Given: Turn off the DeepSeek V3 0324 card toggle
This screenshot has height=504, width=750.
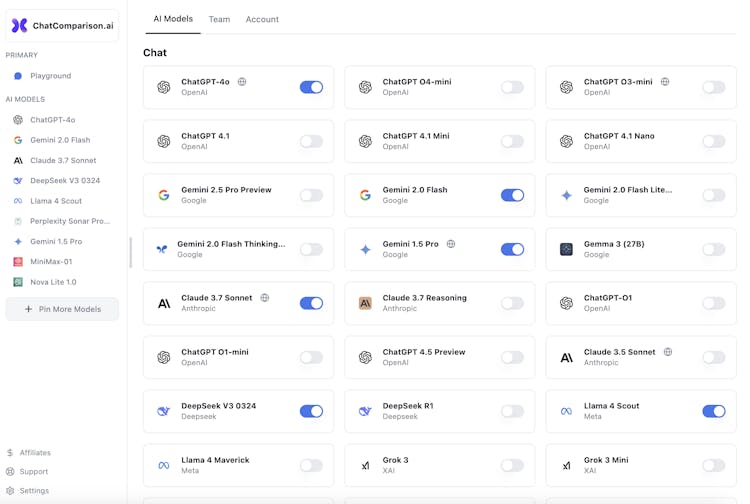Looking at the screenshot, I should click(x=311, y=411).
